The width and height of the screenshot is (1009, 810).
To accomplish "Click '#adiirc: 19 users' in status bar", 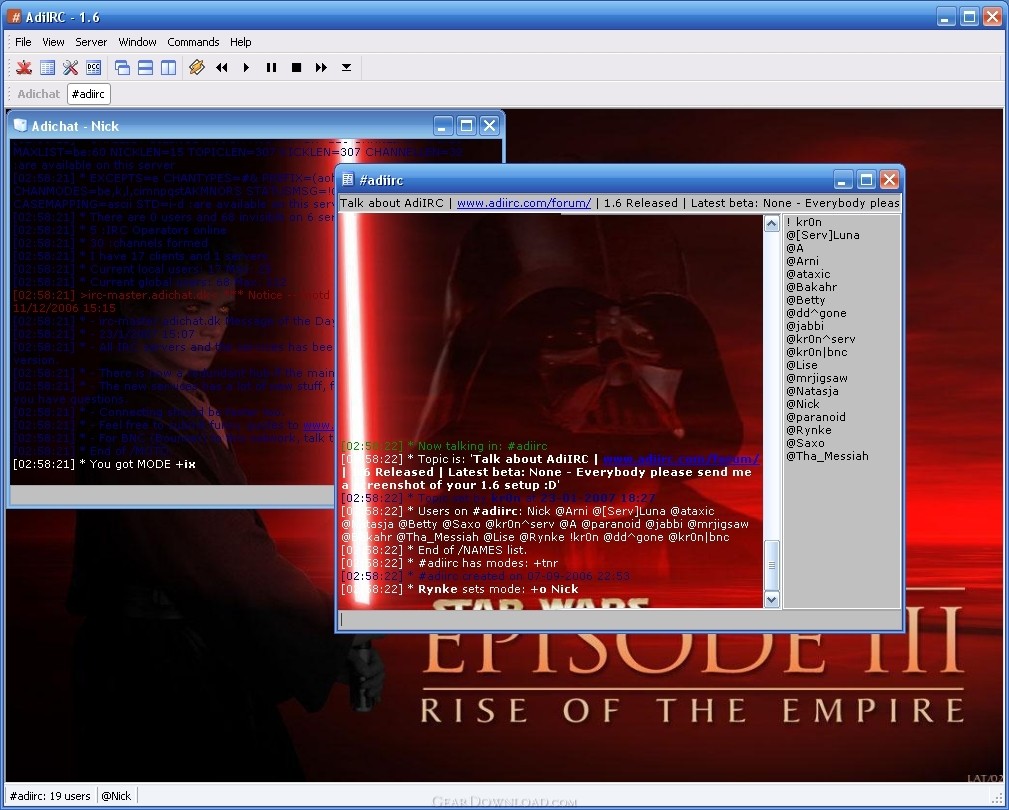I will click(50, 796).
